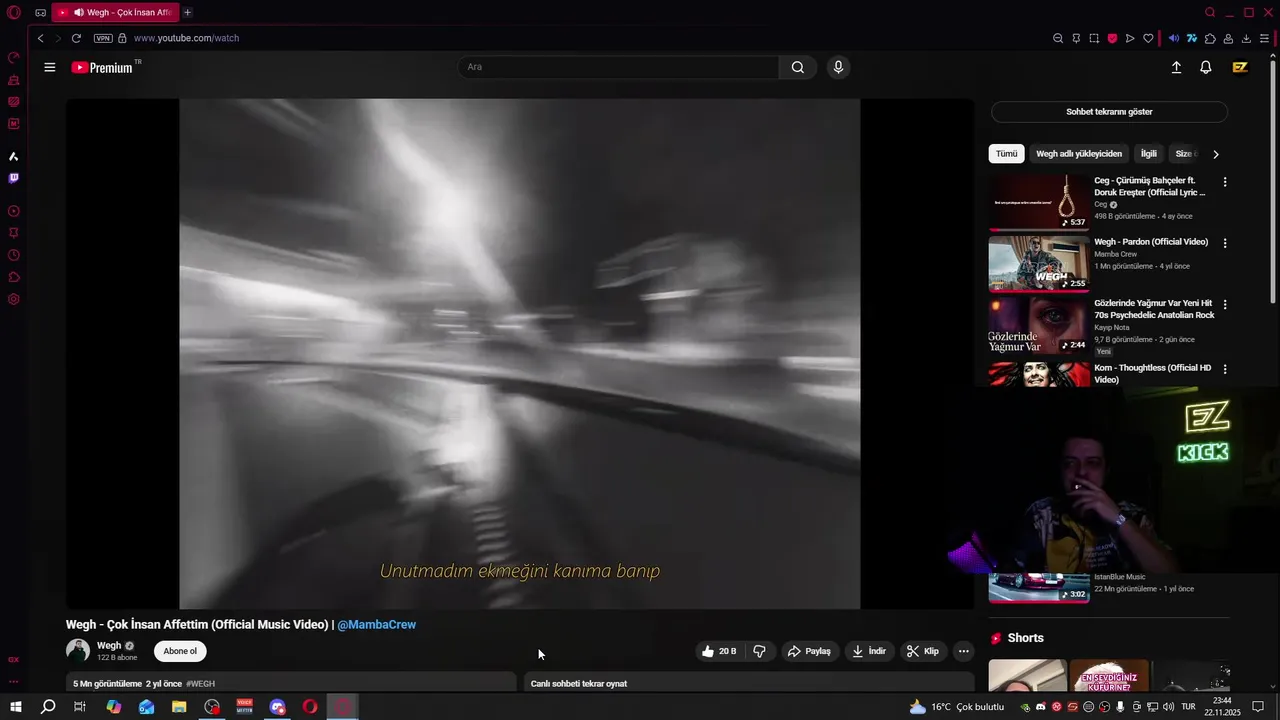
Task: Create a clip with Klip button
Action: (x=923, y=651)
